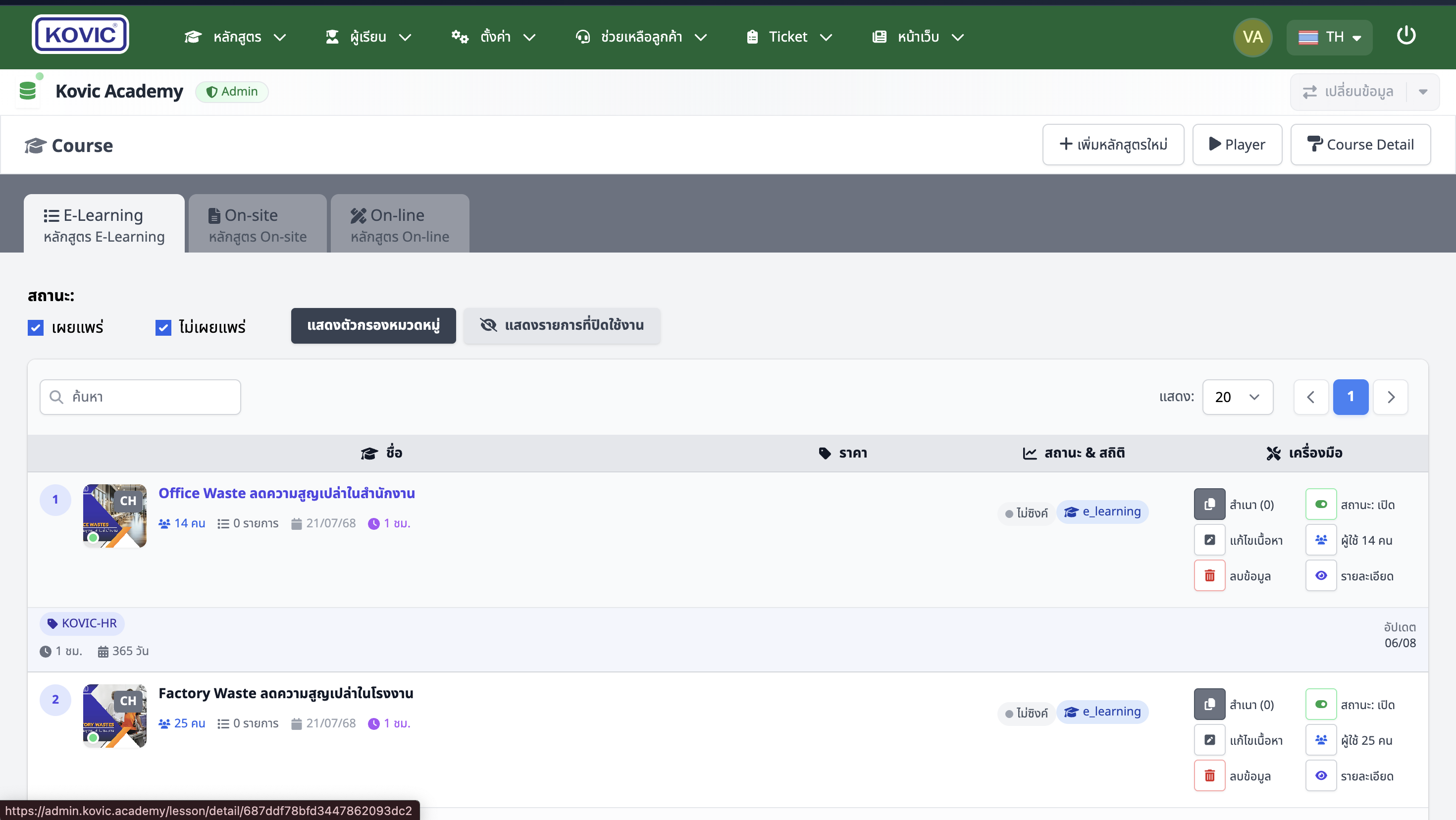This screenshot has height=820, width=1456.
Task: Open the Office Waste course link
Action: (286, 493)
